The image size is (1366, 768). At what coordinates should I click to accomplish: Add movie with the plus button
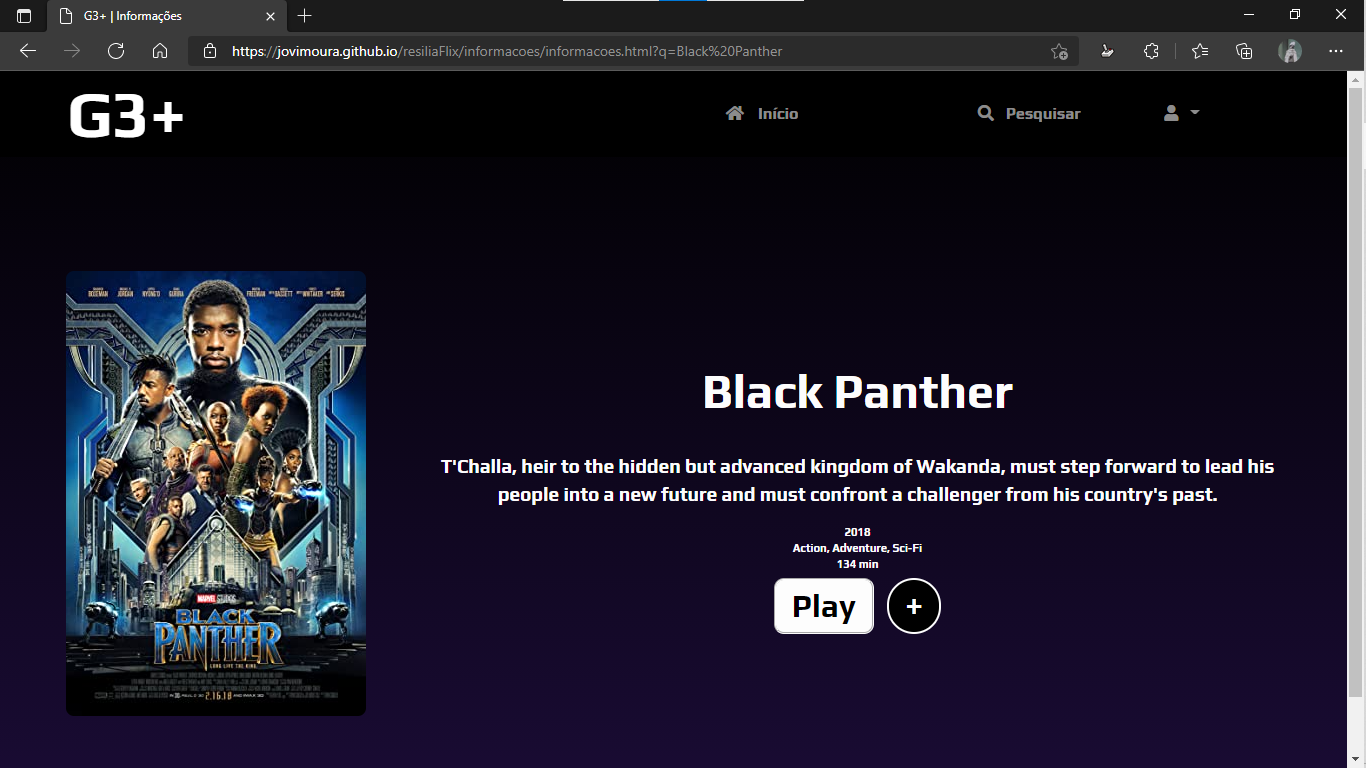click(x=914, y=606)
